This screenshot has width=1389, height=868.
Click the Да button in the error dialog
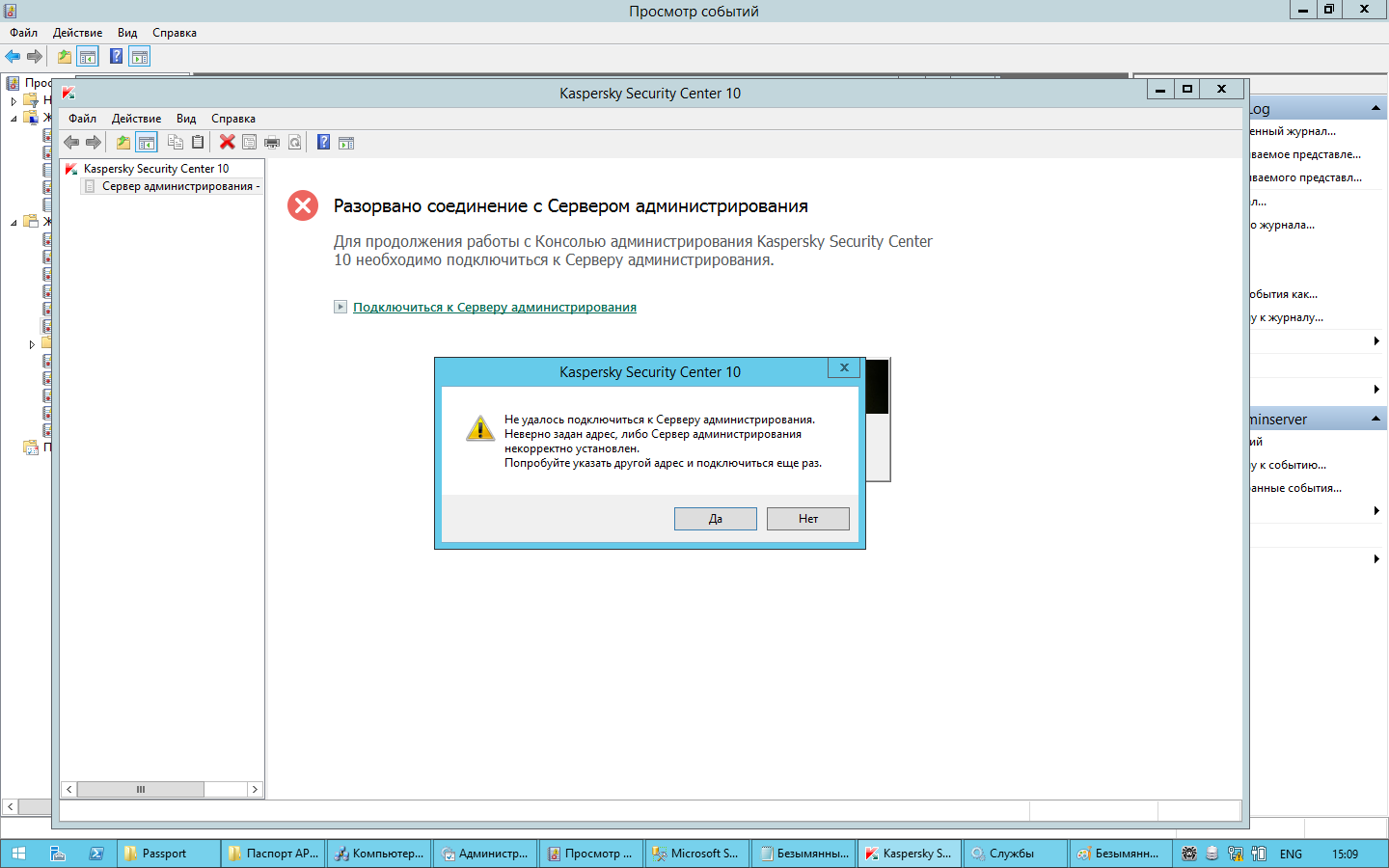[x=716, y=519]
